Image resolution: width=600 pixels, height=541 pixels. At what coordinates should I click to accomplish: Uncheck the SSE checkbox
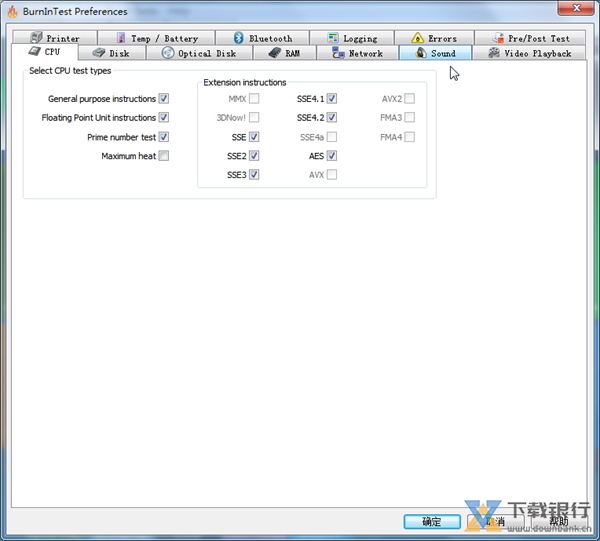point(254,137)
